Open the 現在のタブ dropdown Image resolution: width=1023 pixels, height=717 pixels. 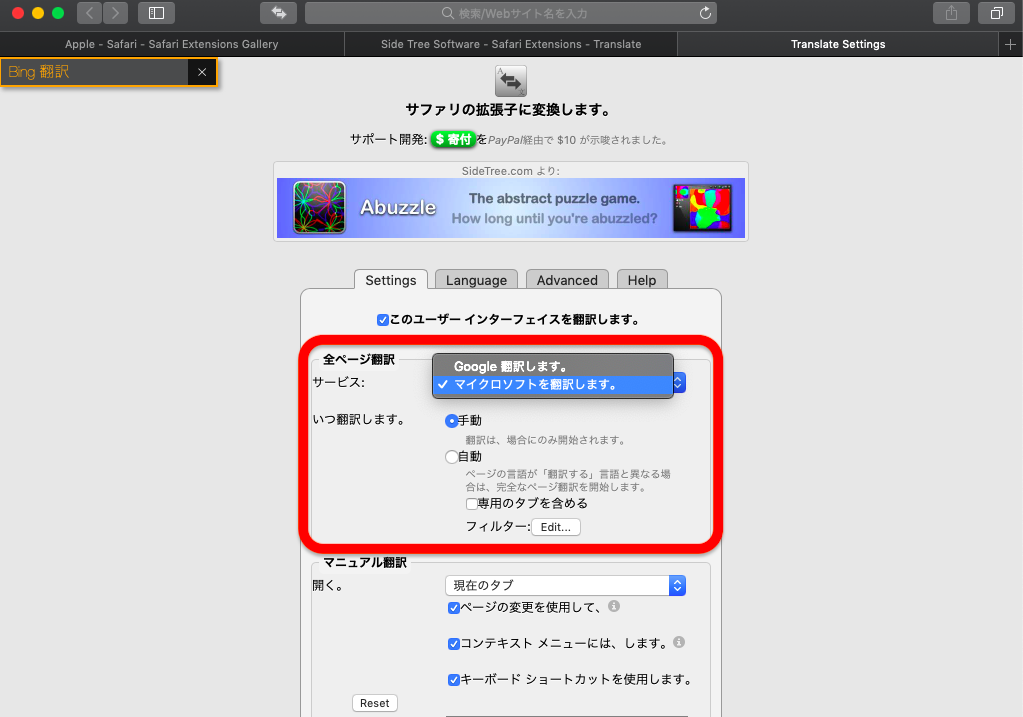(565, 585)
